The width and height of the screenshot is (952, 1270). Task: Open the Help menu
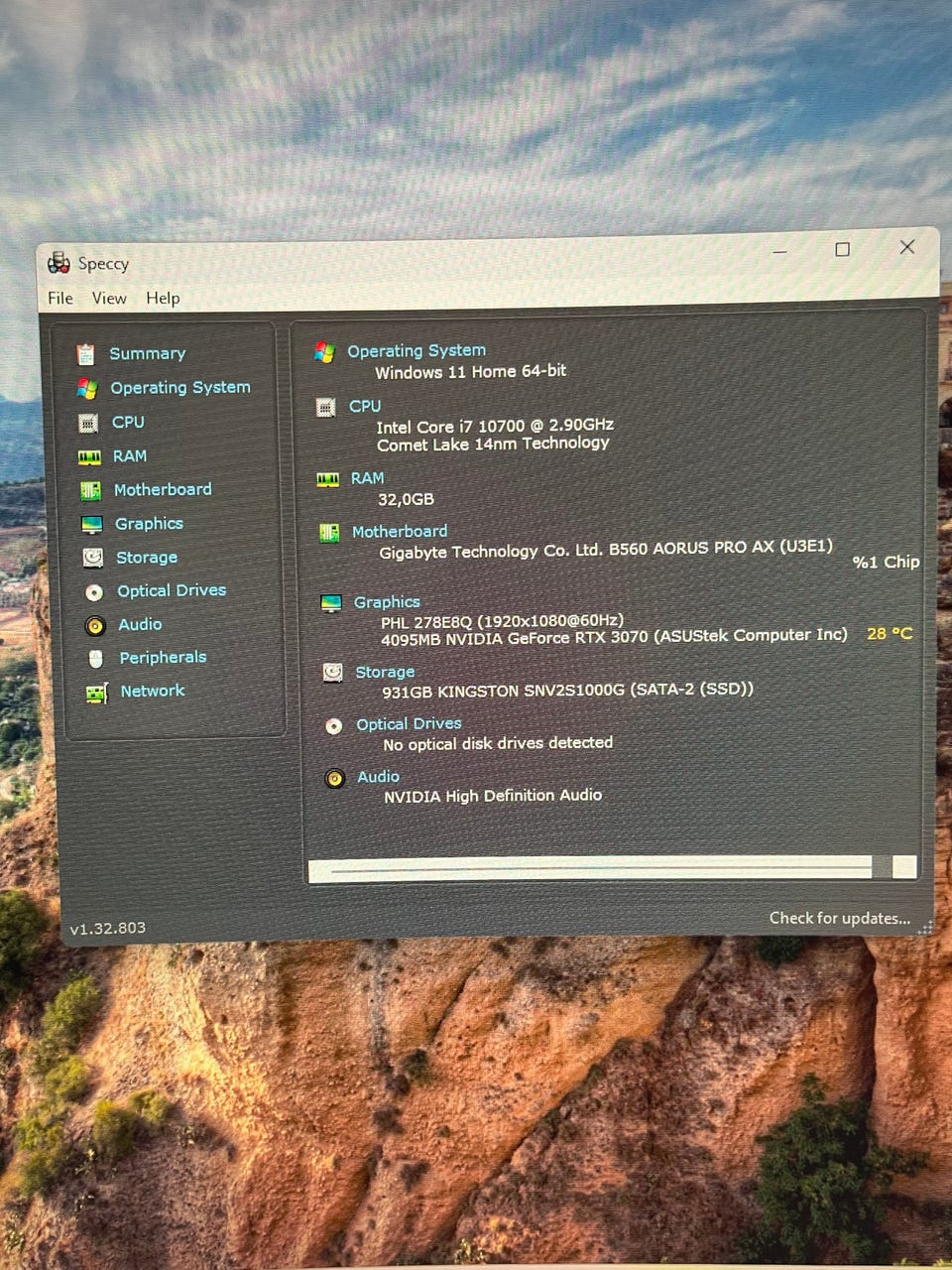click(163, 299)
